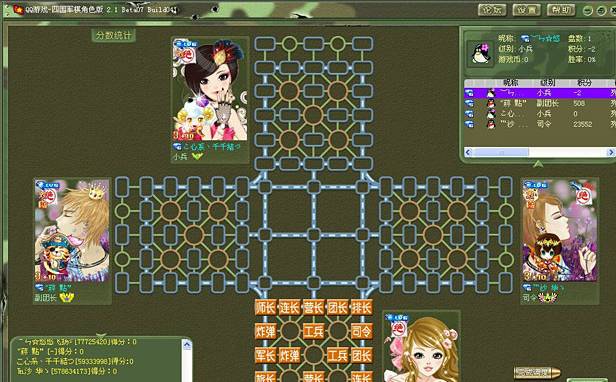
Task: Click the penguin avatar in the player info panel
Action: pos(481,54)
